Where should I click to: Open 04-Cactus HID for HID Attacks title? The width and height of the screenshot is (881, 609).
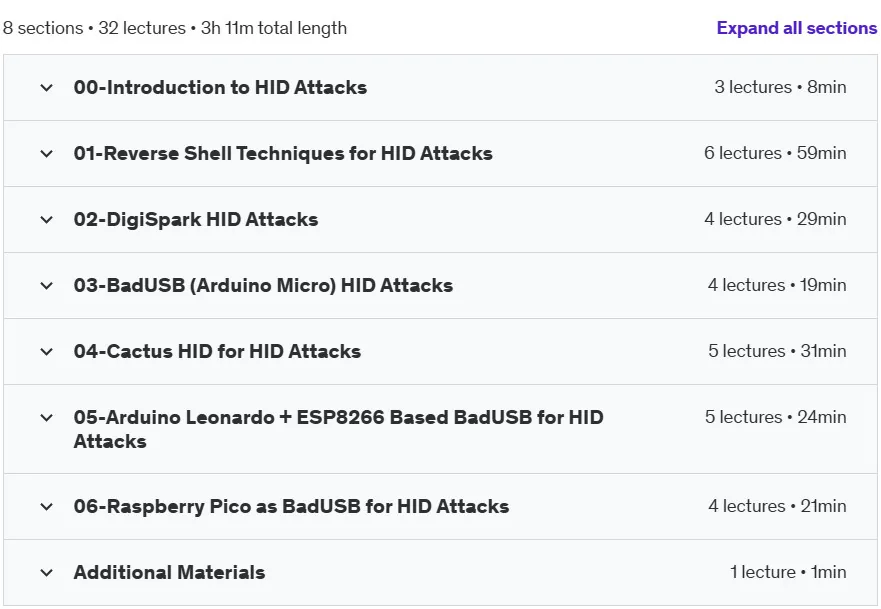217,352
